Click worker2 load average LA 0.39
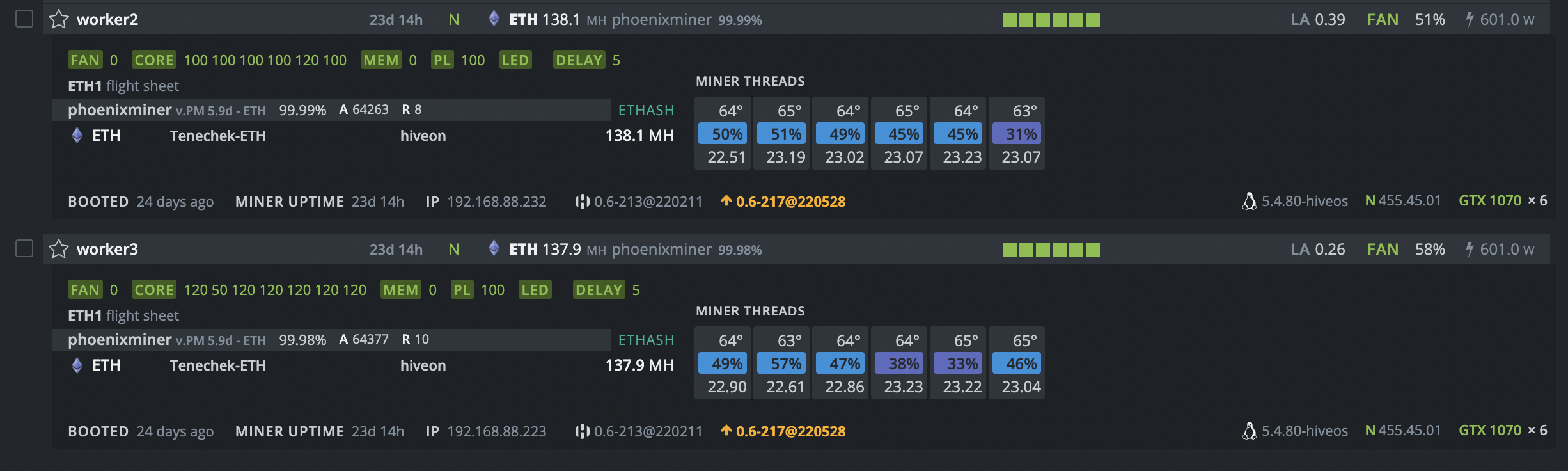Screen dimensions: 1568x471 [x=1317, y=19]
